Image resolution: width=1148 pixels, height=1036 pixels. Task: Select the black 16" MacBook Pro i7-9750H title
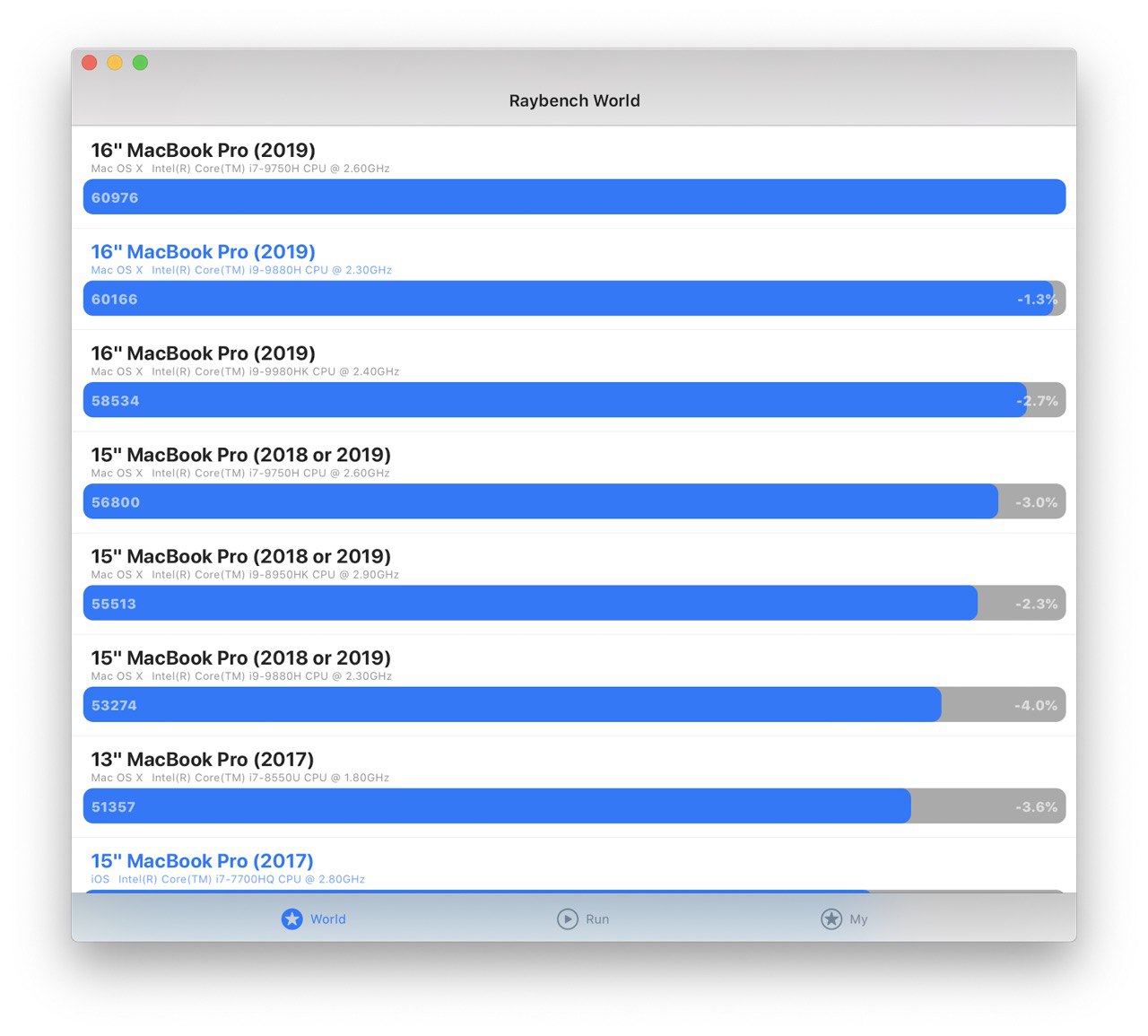tap(204, 150)
